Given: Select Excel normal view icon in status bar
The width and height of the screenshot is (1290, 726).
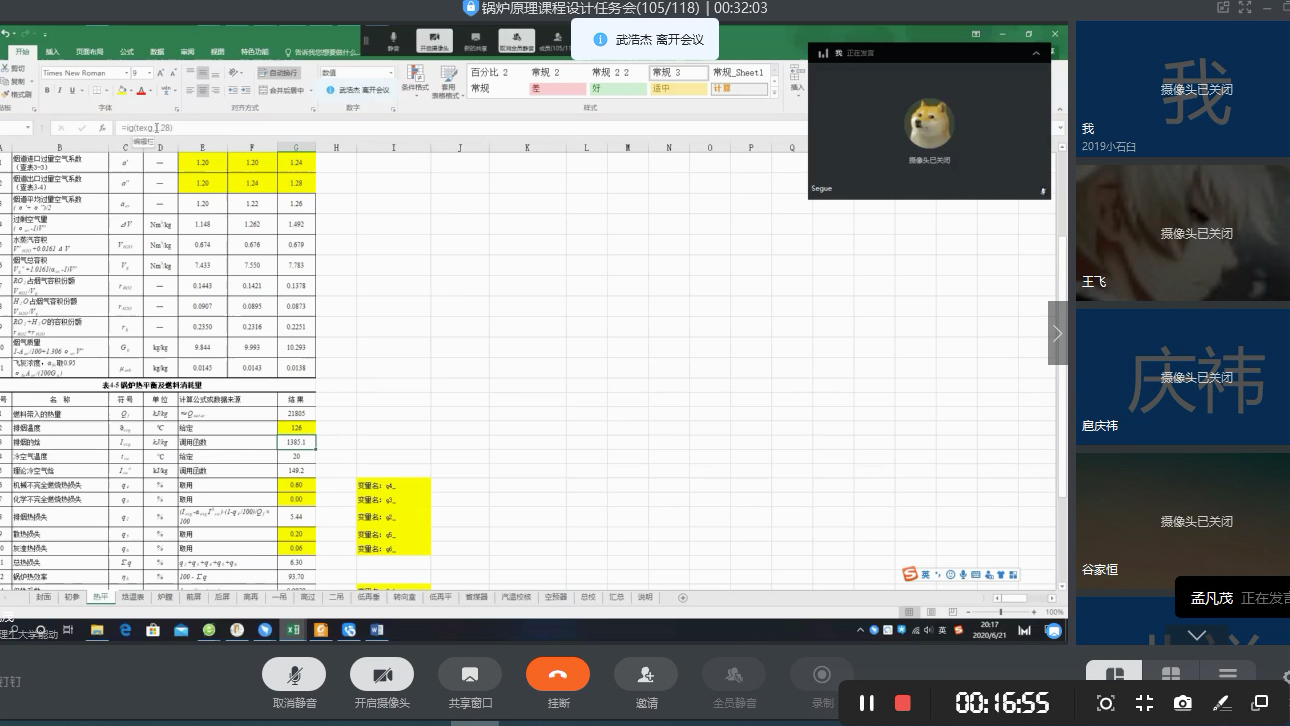Looking at the screenshot, I should [907, 612].
